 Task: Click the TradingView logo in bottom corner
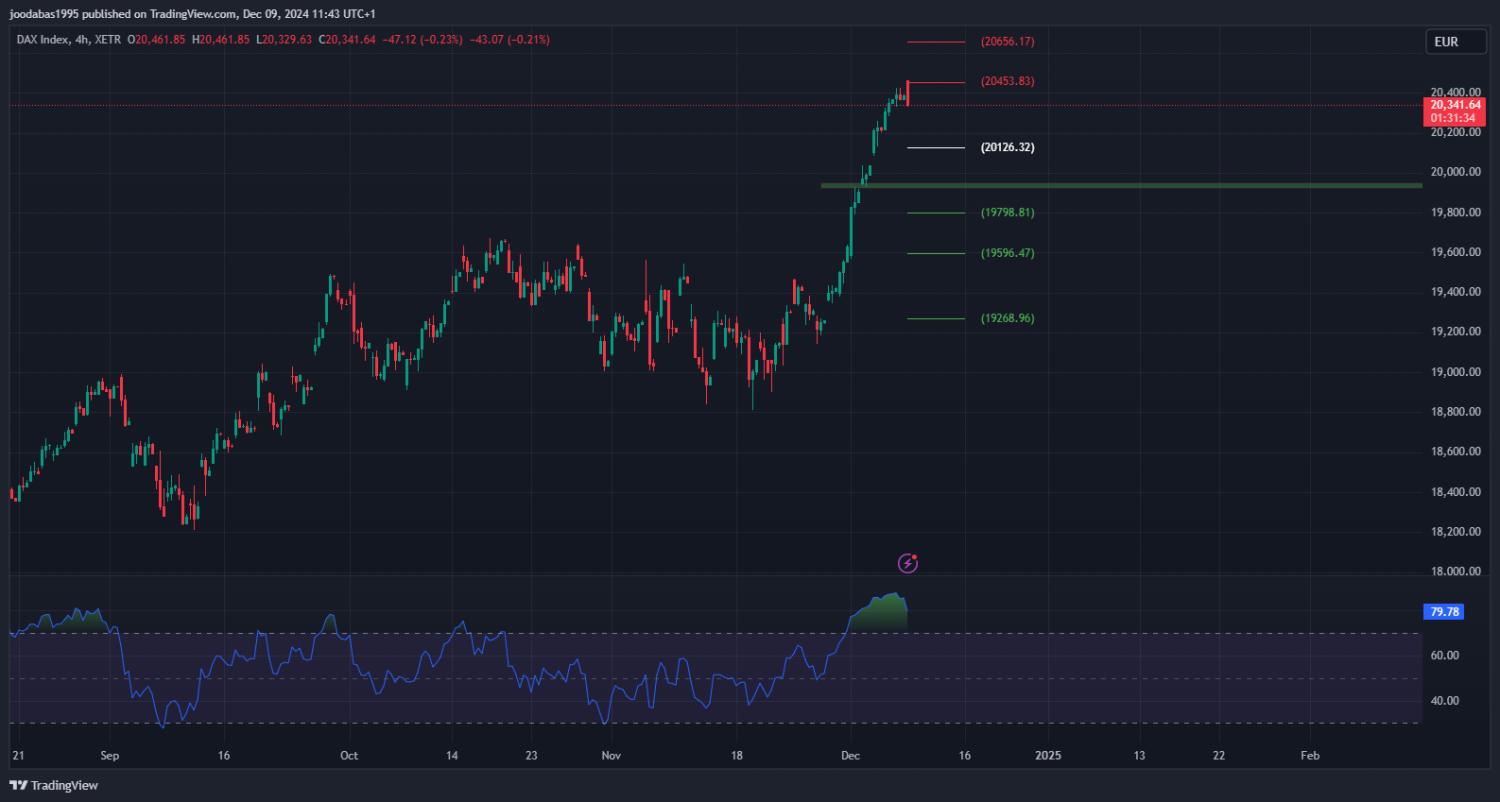[55, 785]
